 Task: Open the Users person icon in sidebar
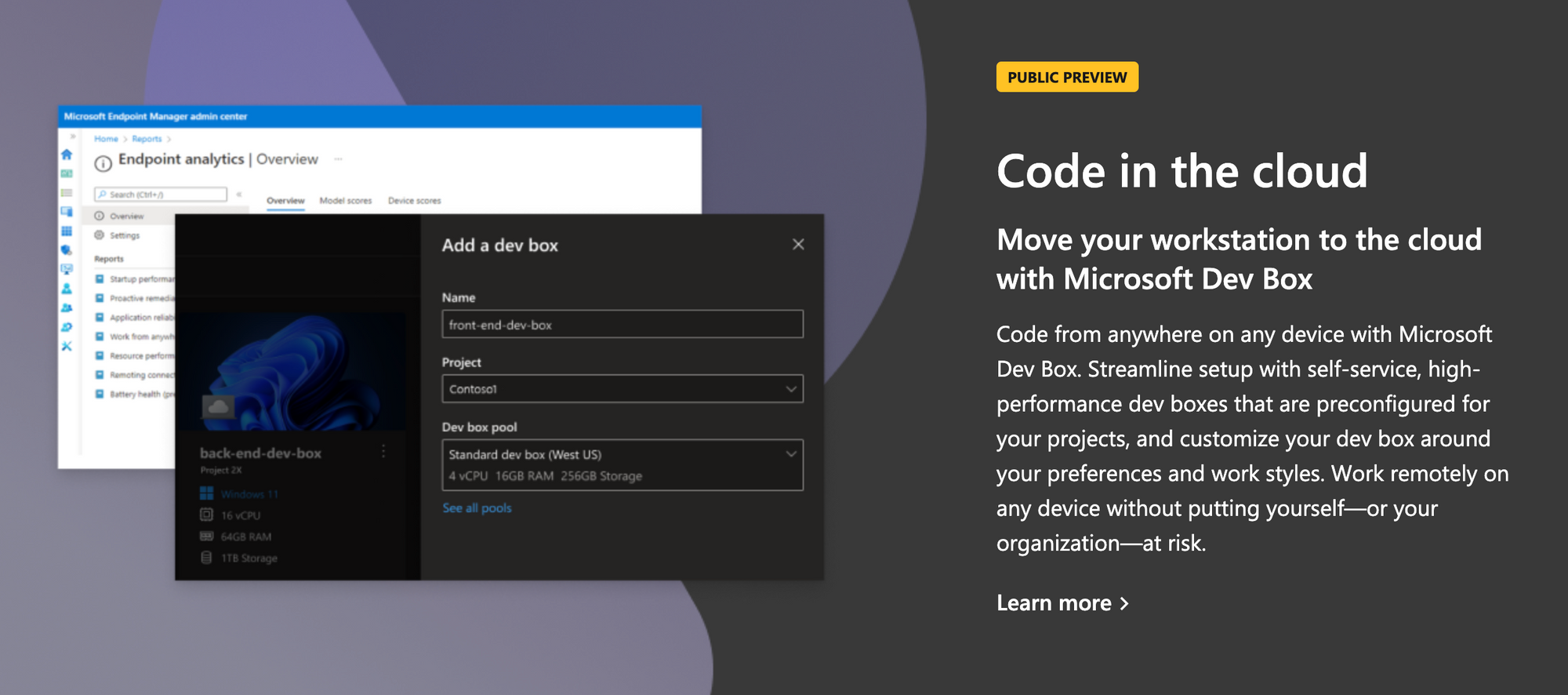tap(67, 289)
